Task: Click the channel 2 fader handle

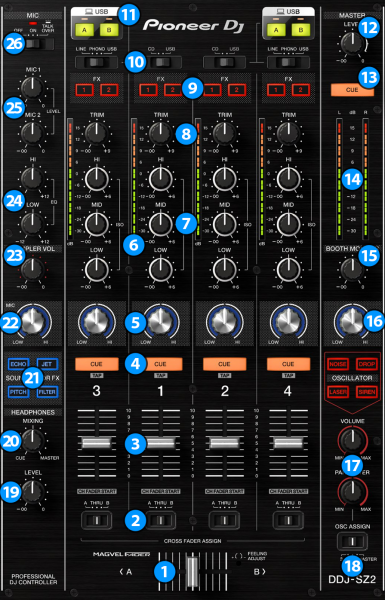Action: click(x=225, y=443)
